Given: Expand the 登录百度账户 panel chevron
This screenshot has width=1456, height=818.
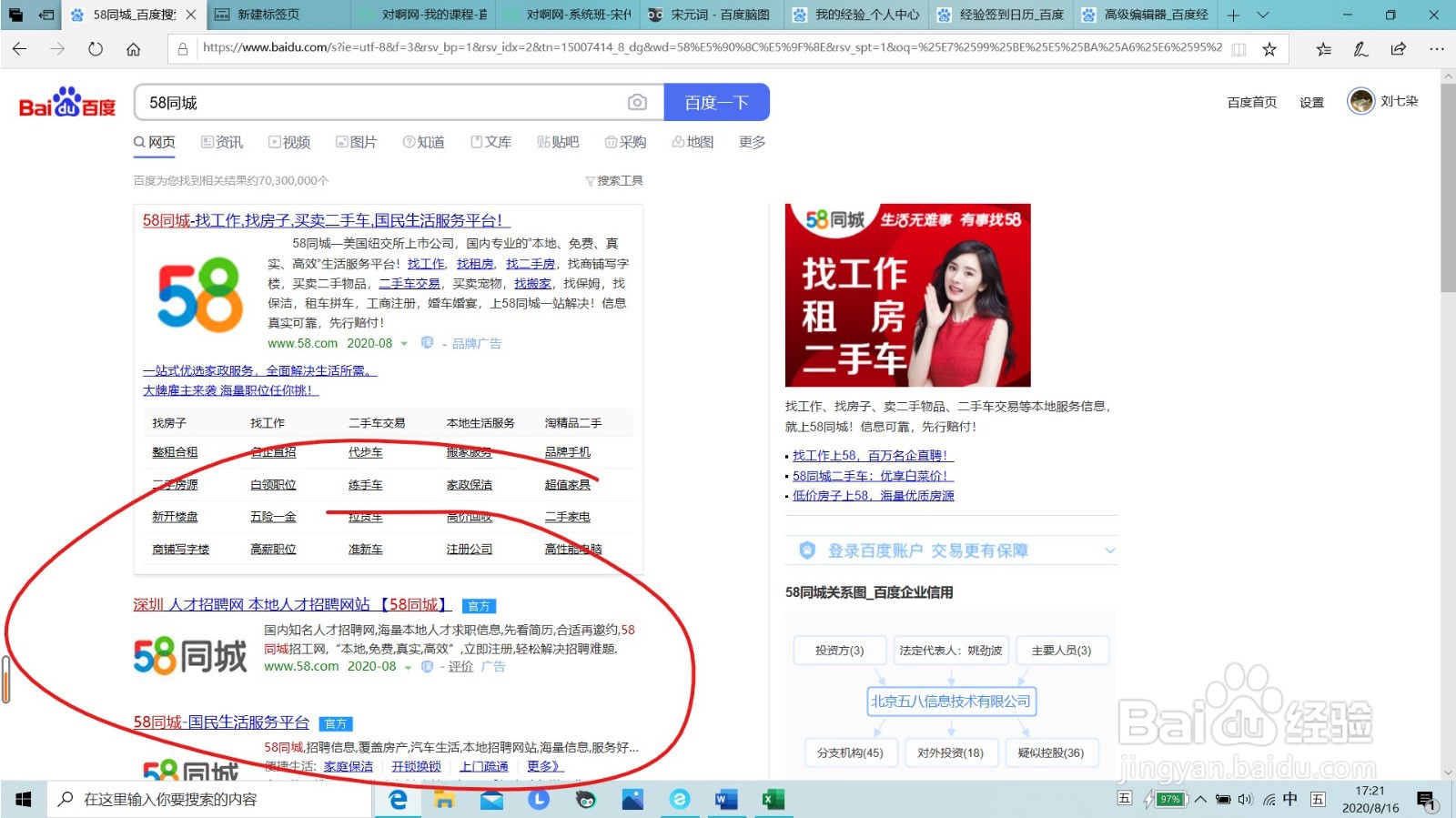Looking at the screenshot, I should click(x=1109, y=550).
